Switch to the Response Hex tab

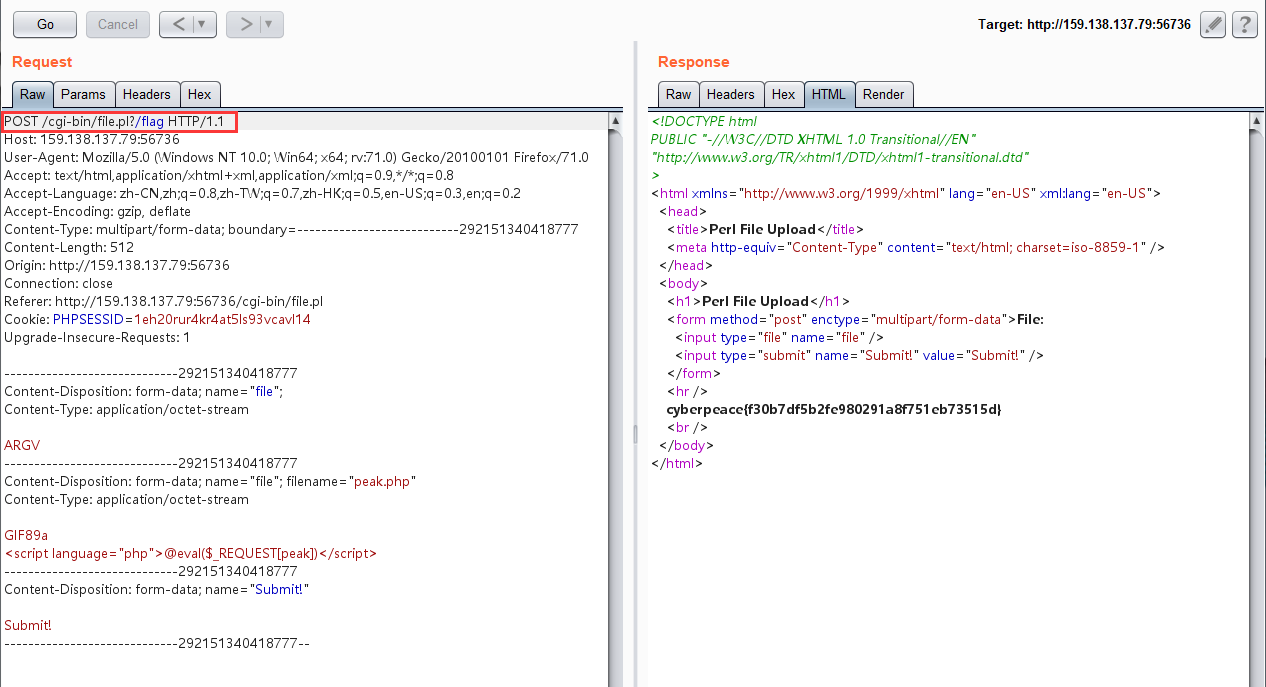tap(784, 95)
